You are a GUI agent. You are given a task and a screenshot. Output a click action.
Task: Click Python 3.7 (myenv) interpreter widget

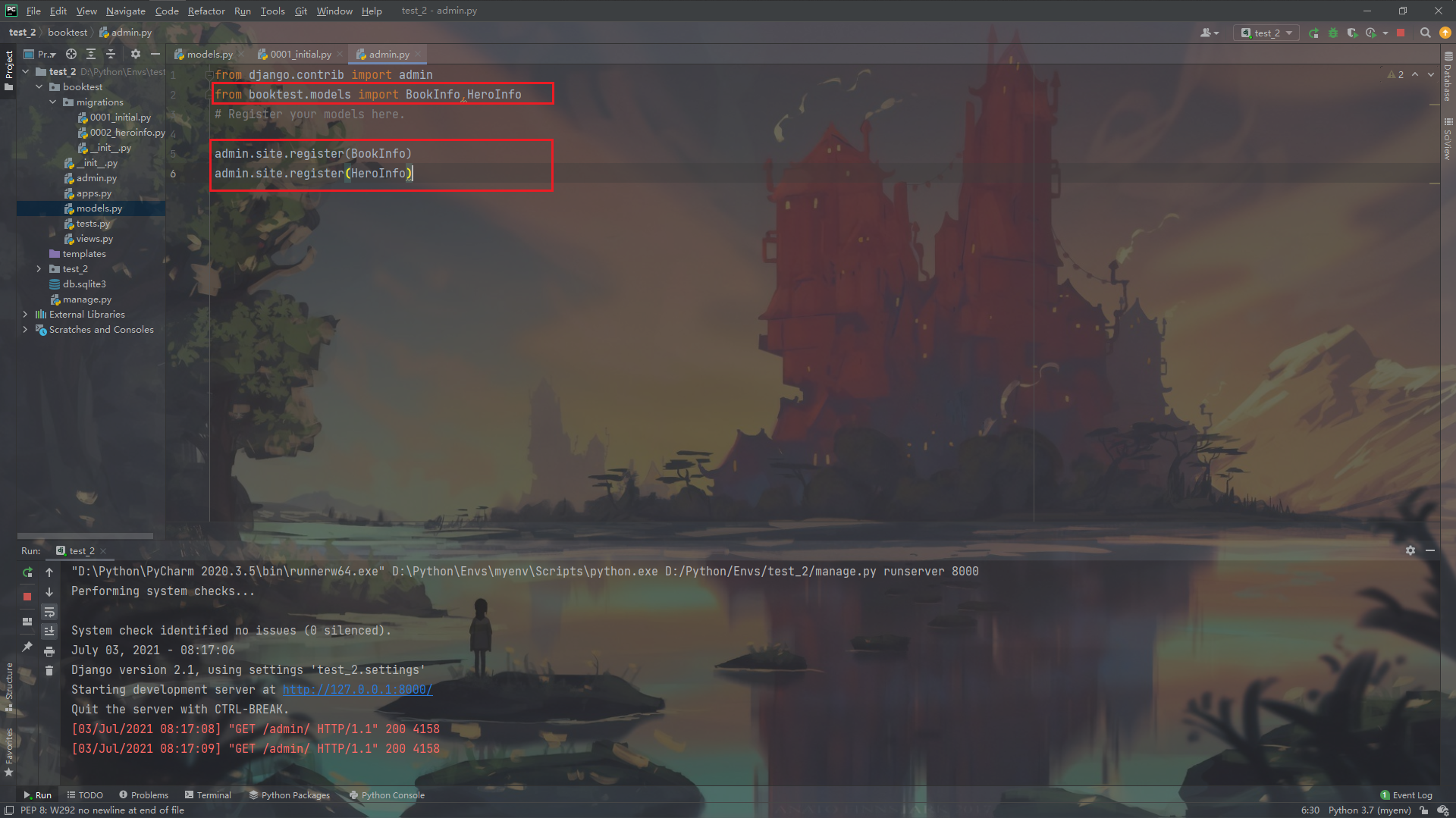pos(1370,810)
